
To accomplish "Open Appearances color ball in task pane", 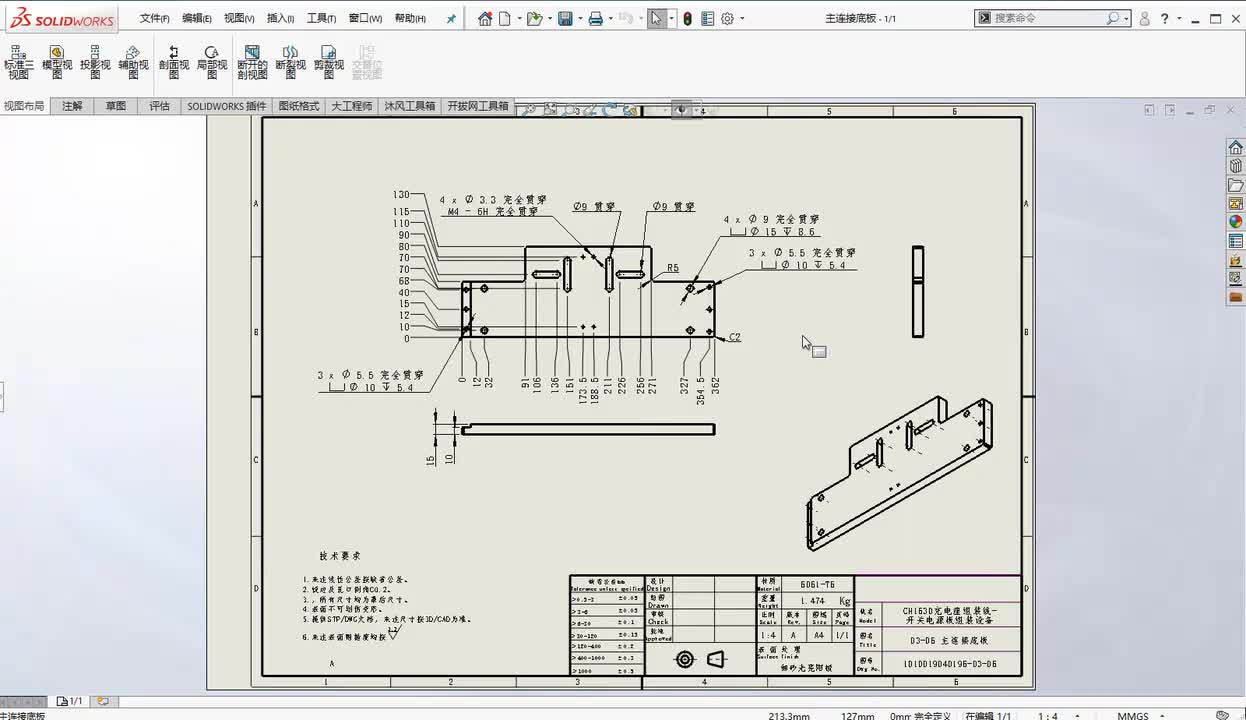I will pyautogui.click(x=1236, y=222).
